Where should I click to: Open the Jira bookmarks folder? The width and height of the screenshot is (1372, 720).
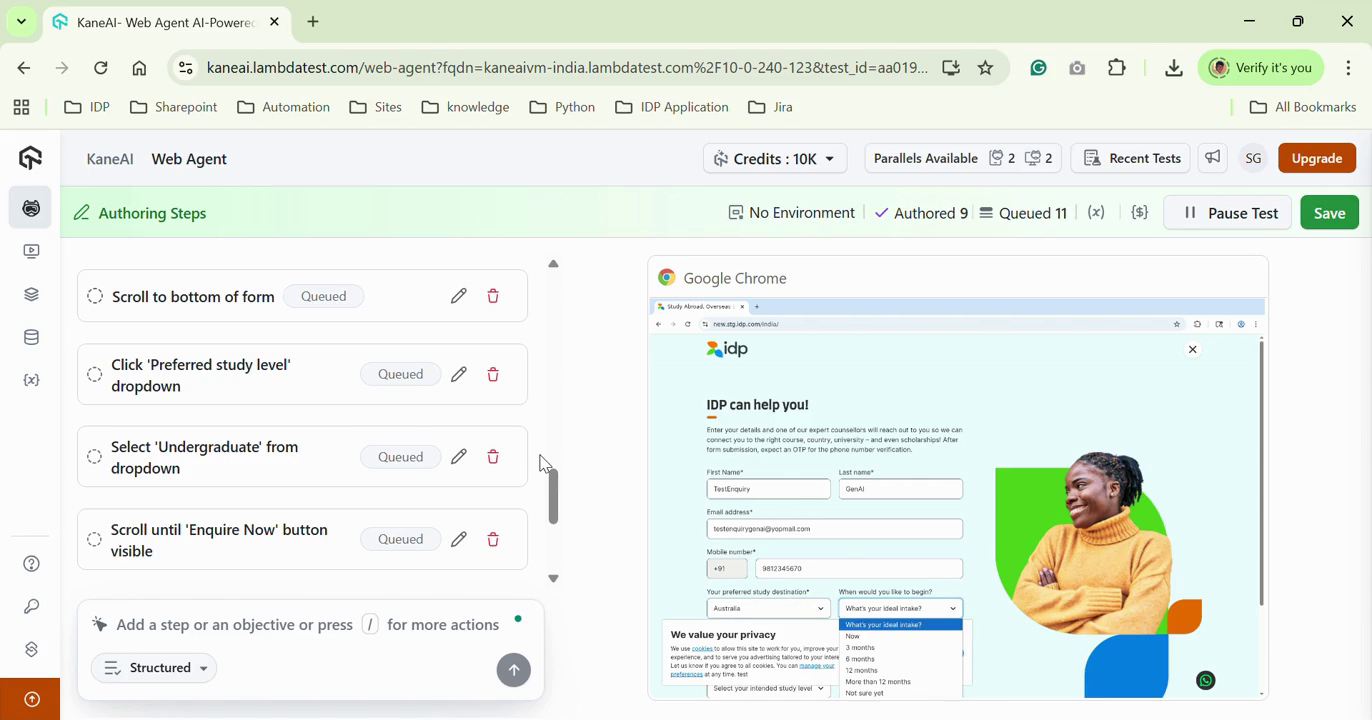(771, 107)
